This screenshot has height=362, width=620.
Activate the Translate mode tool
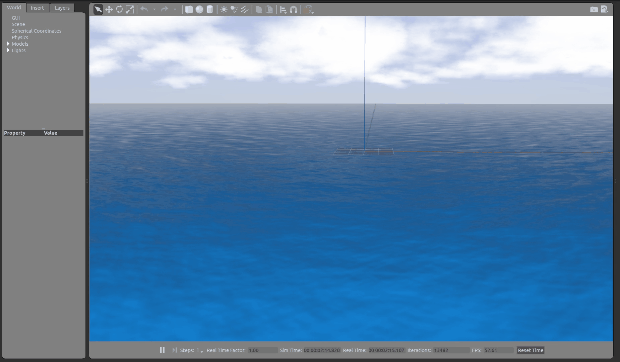point(109,9)
